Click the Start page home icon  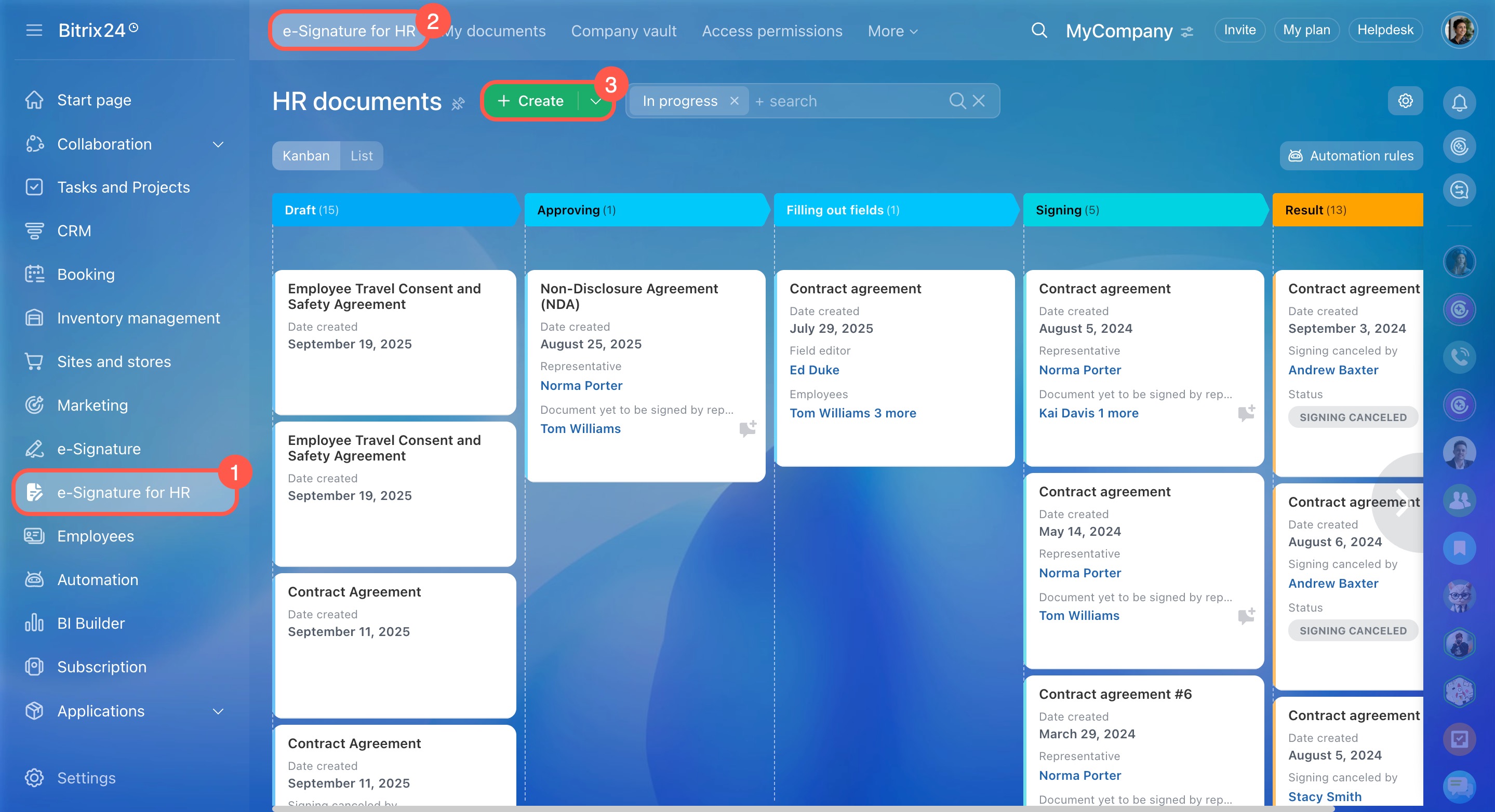pos(34,100)
